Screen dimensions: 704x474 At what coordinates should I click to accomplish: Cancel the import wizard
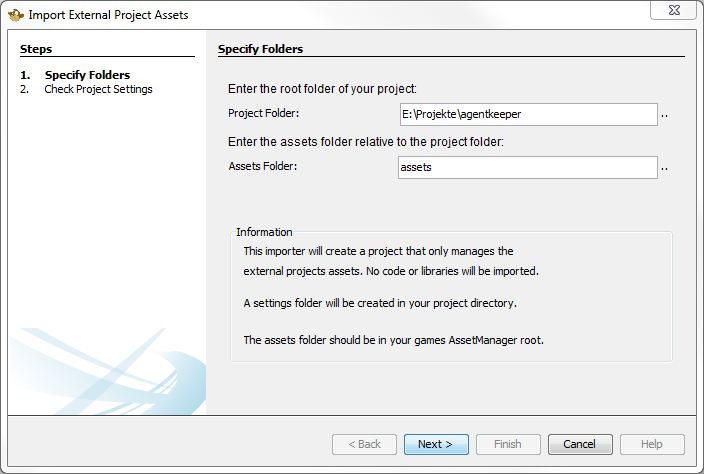pyautogui.click(x=579, y=444)
